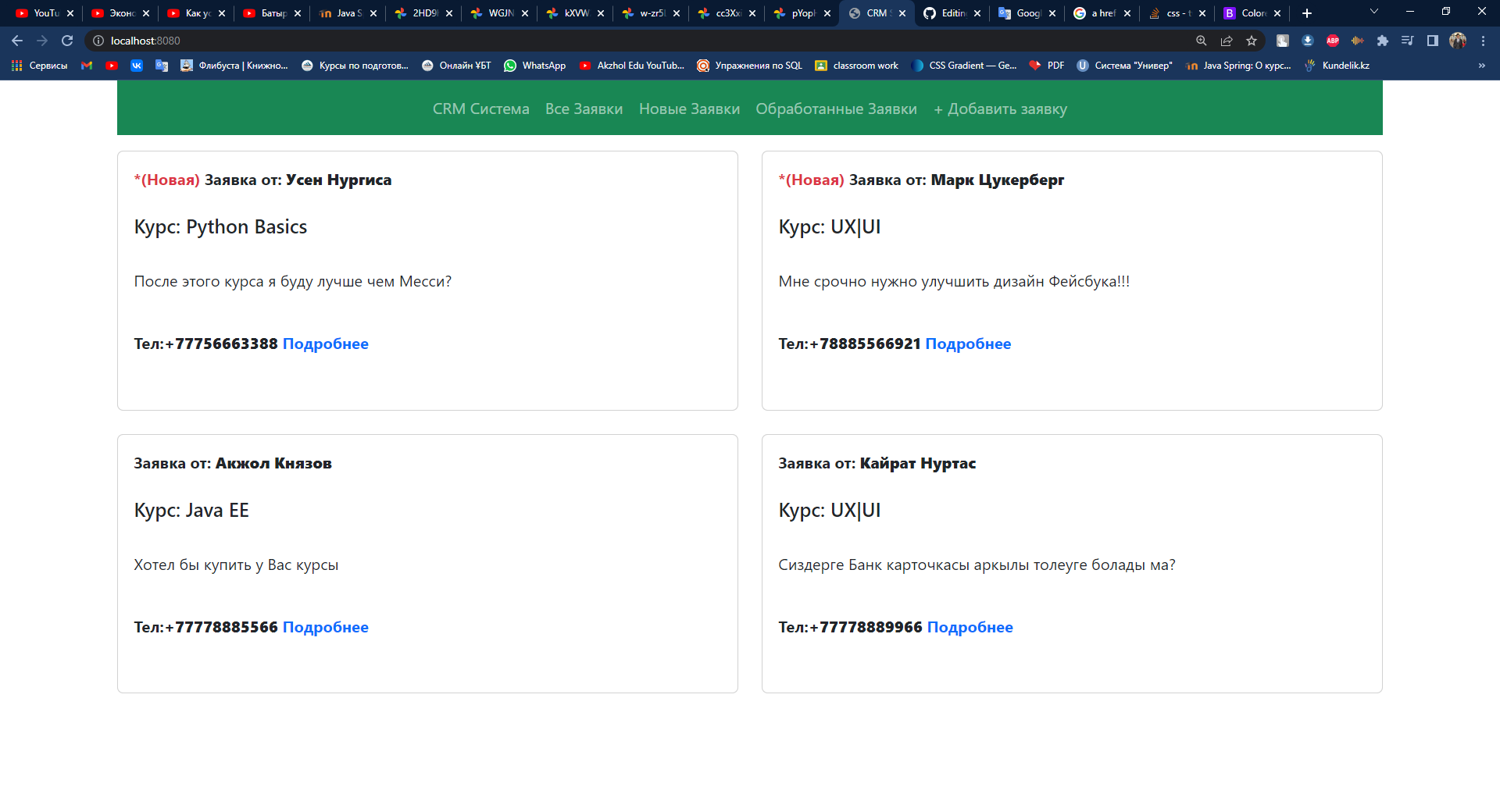
Task: Show hidden bookmarks with the chevron
Action: [1482, 66]
